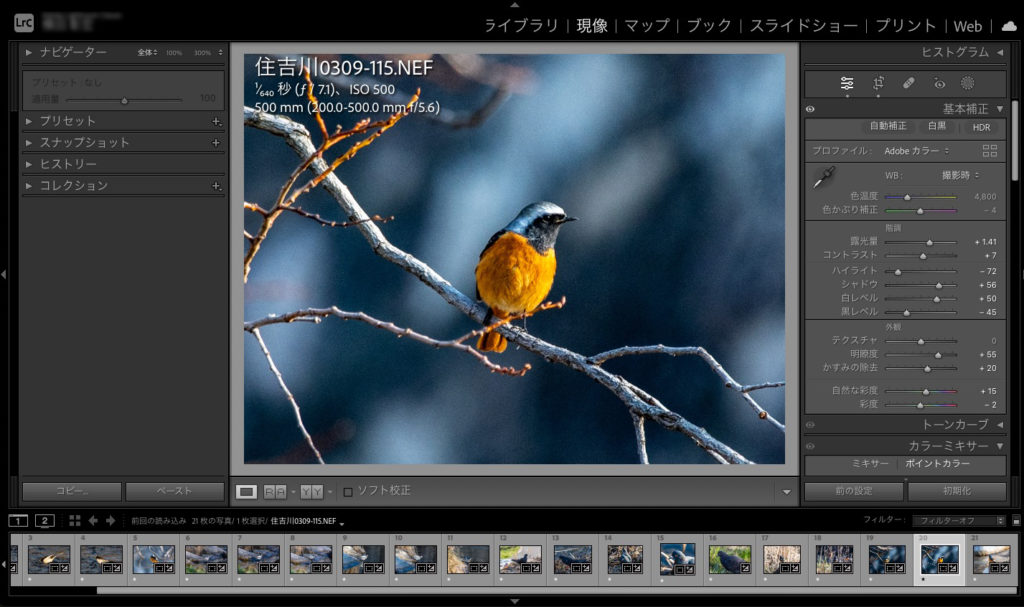Select filmstrip thumbnail number 16

tap(730, 559)
